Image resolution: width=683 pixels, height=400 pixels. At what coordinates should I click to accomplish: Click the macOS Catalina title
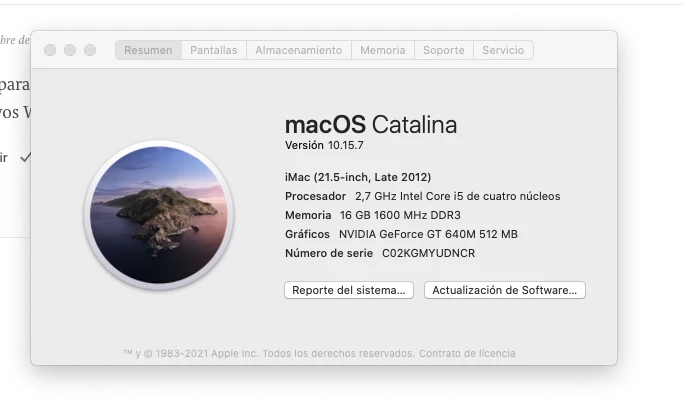point(371,125)
